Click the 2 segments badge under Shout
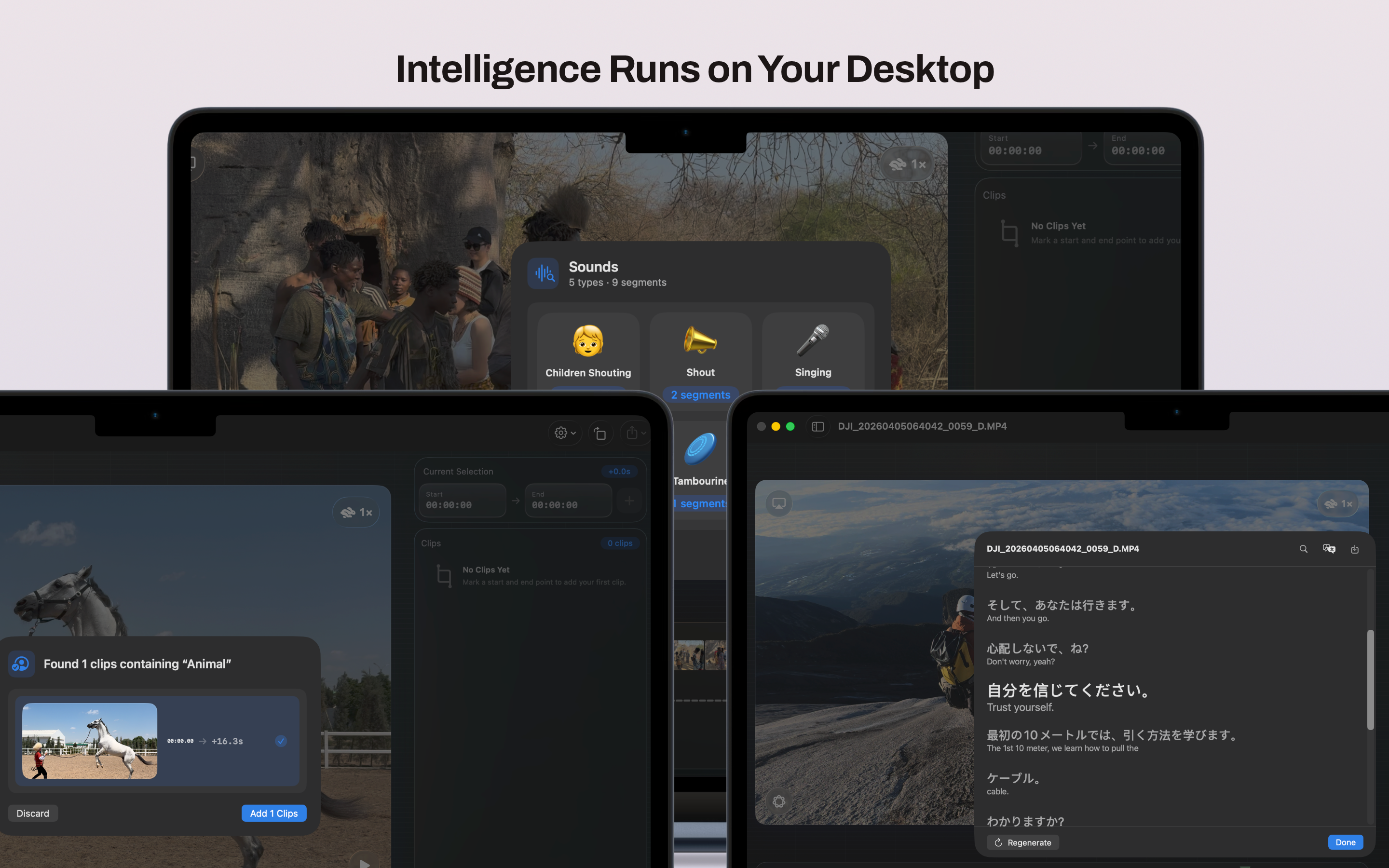The height and width of the screenshot is (868, 1389). coord(700,395)
